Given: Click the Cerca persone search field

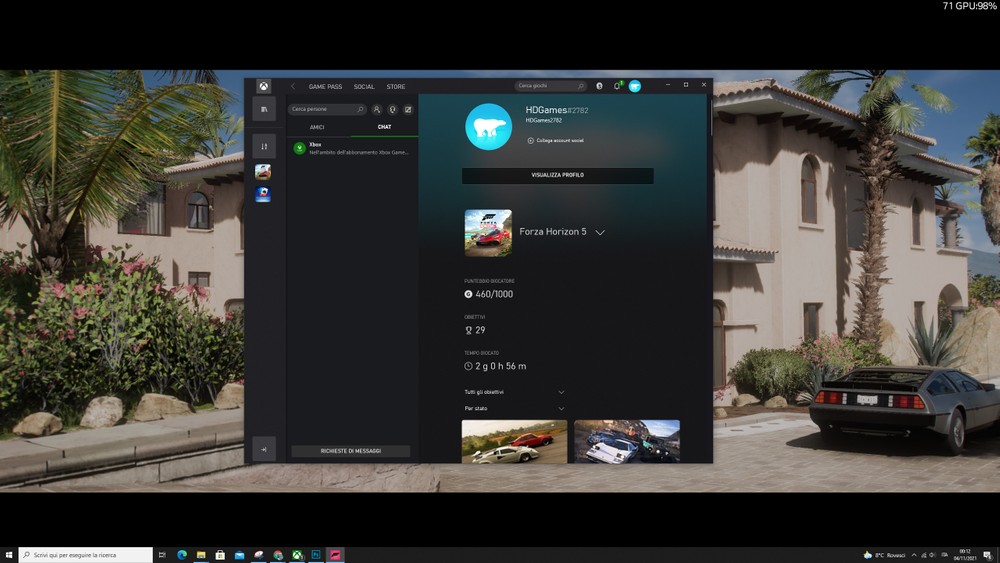Looking at the screenshot, I should point(327,109).
